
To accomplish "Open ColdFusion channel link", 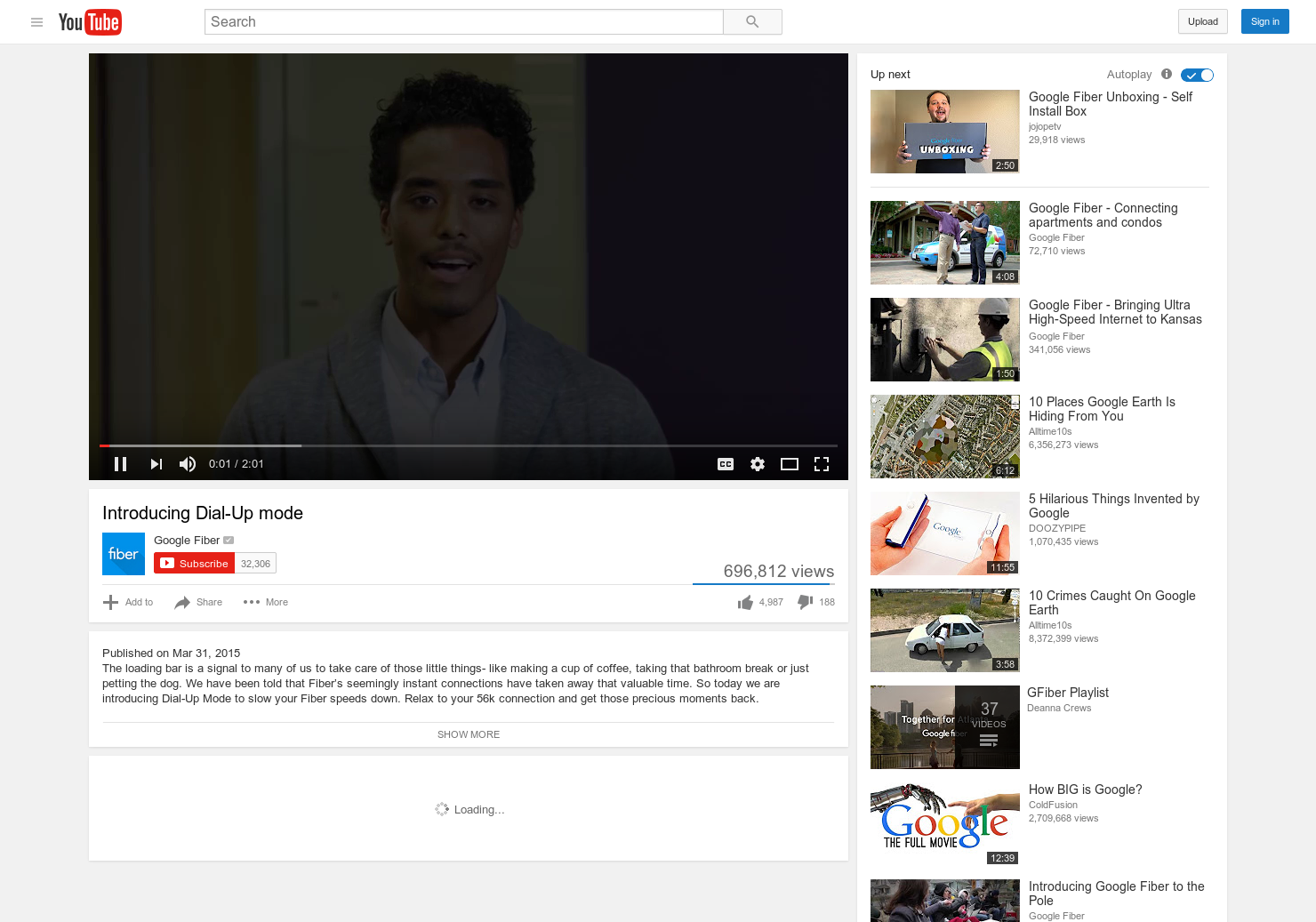I will 1053,806.
